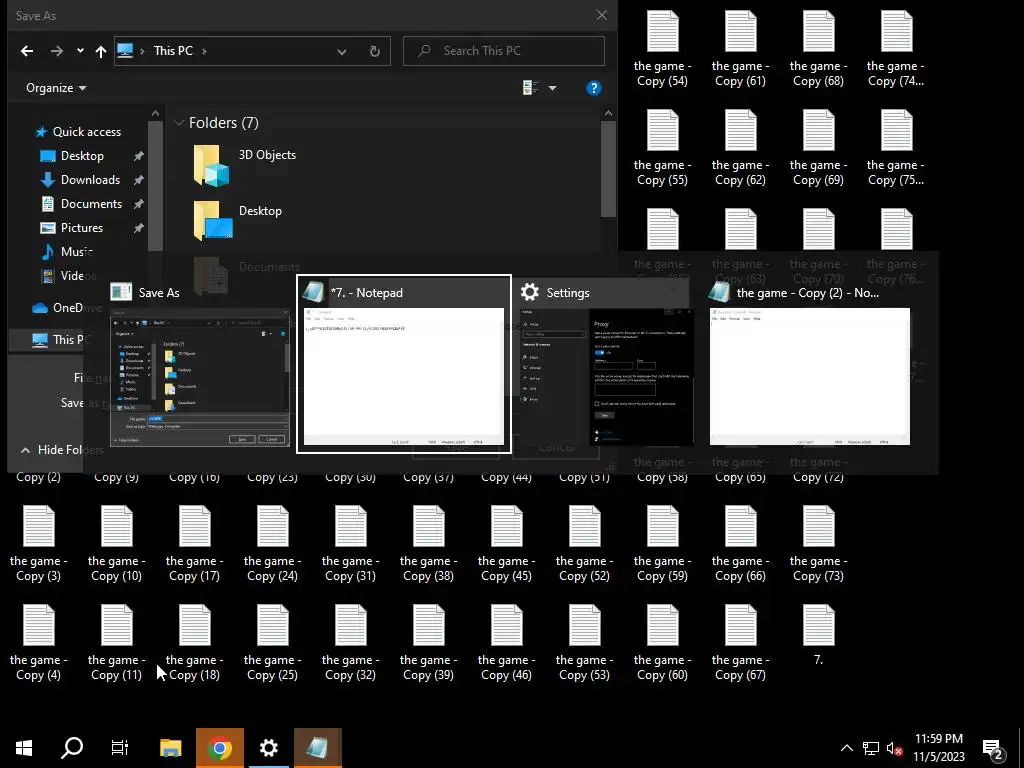
Task: Open view options dropdown arrow
Action: [x=552, y=88]
